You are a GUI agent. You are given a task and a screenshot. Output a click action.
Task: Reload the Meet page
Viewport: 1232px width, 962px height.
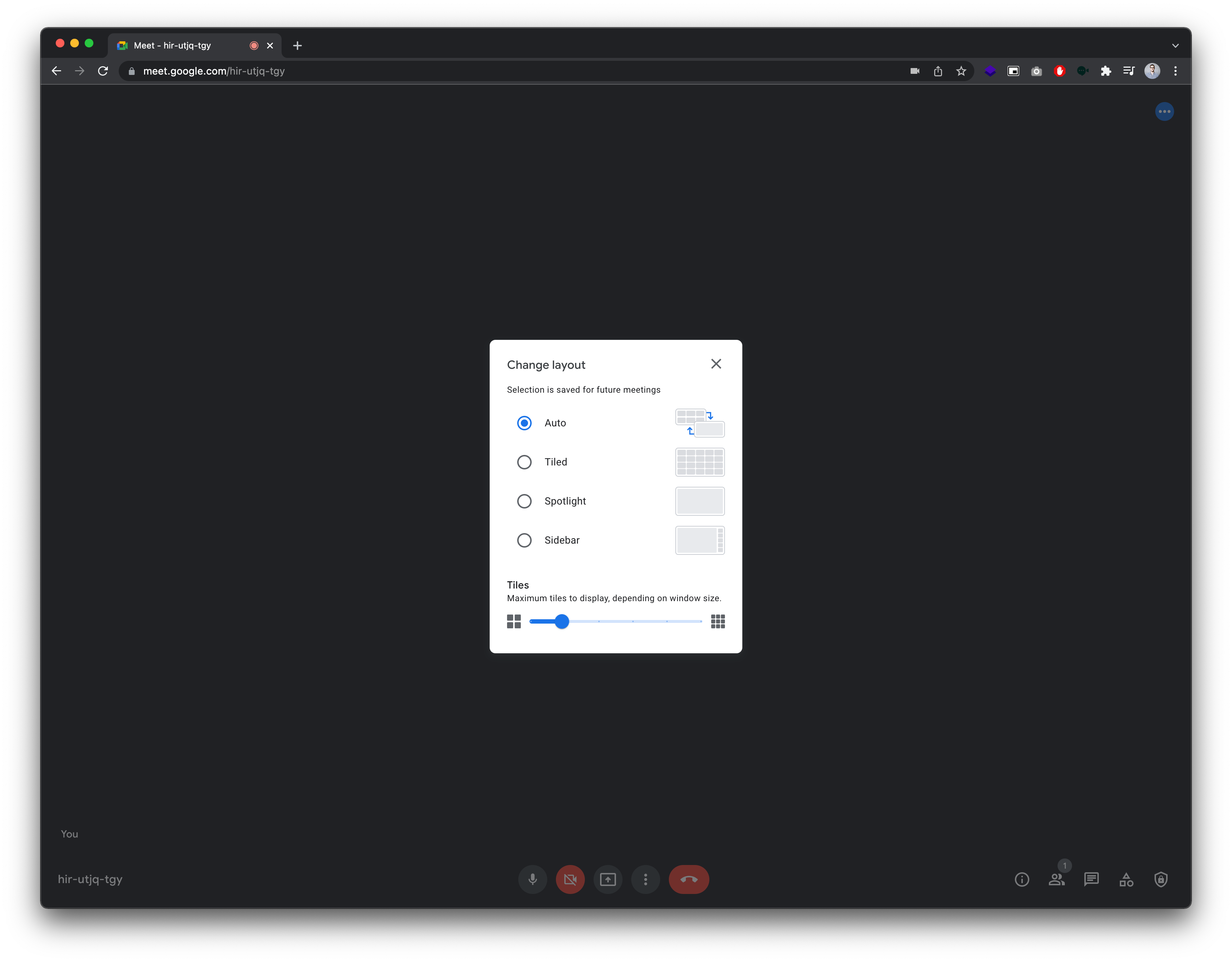click(103, 71)
